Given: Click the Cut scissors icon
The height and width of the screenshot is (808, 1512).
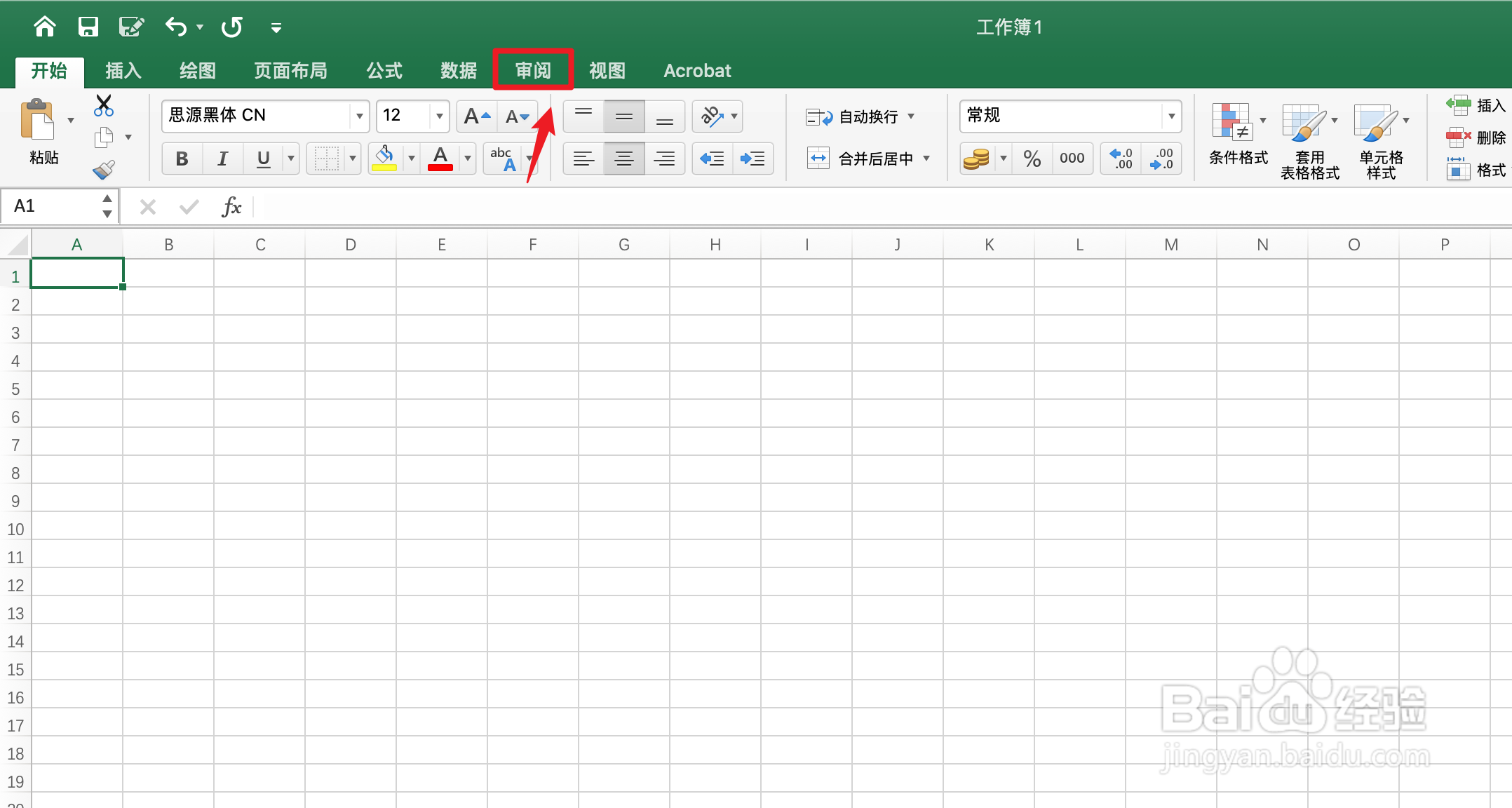Looking at the screenshot, I should click(x=104, y=106).
